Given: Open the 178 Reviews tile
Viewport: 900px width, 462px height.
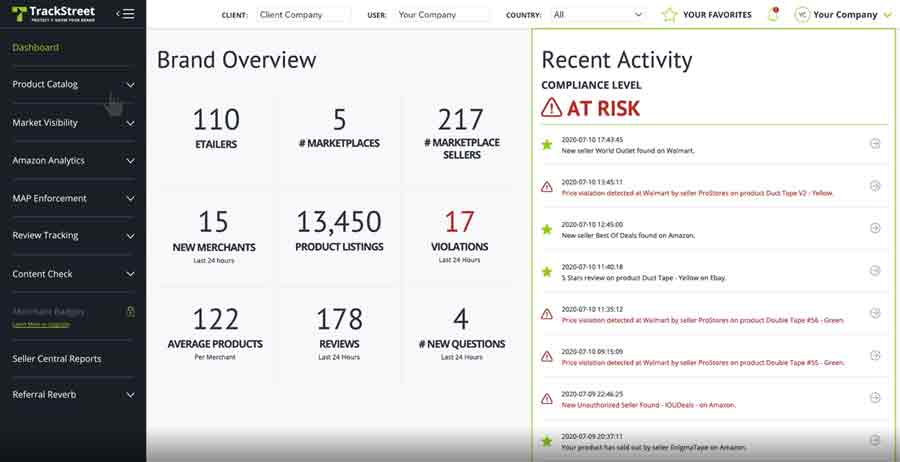Looking at the screenshot, I should 339,335.
